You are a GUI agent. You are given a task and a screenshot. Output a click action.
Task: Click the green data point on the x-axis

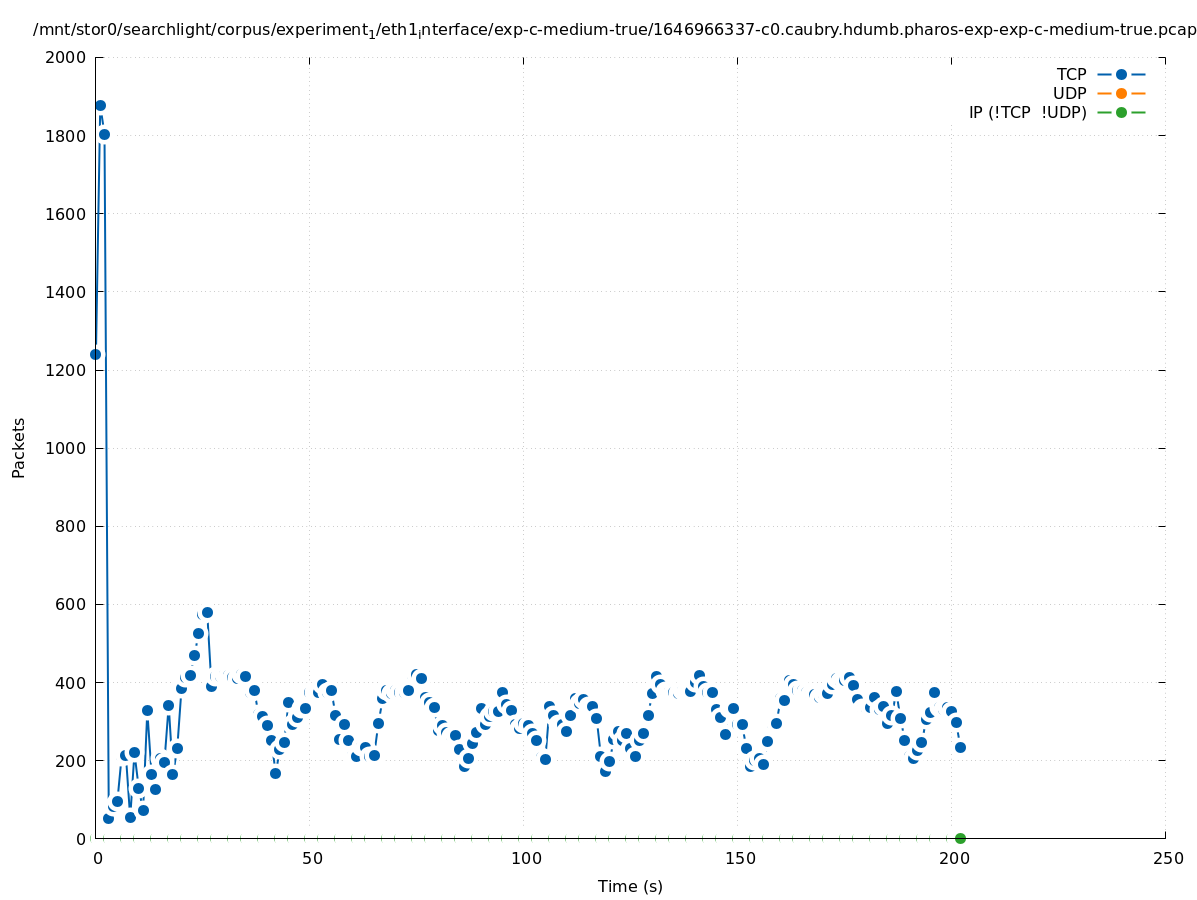[x=960, y=838]
